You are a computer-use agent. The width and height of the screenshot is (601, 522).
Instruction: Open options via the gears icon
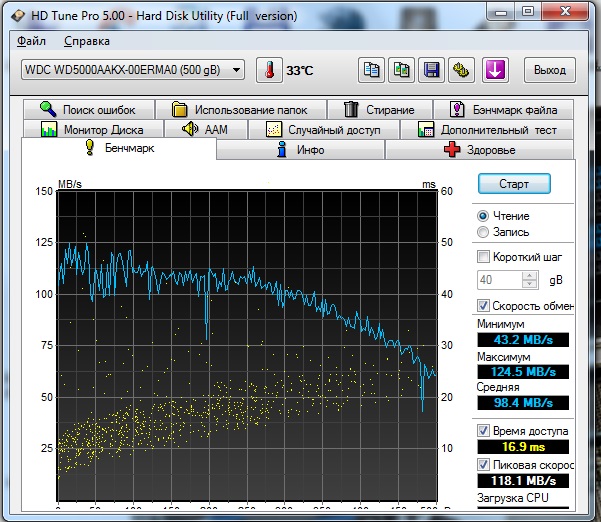(461, 70)
